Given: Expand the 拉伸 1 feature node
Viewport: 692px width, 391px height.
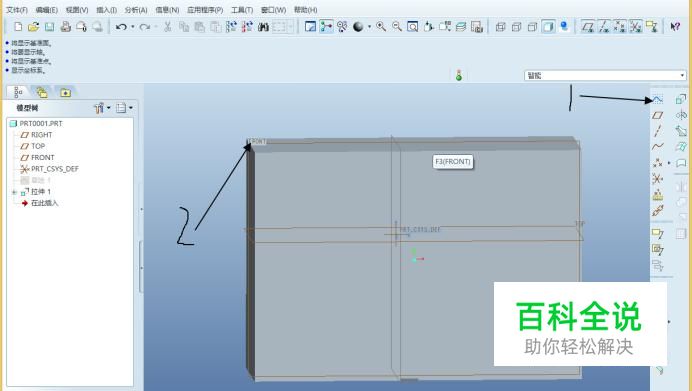Looking at the screenshot, I should tap(14, 192).
